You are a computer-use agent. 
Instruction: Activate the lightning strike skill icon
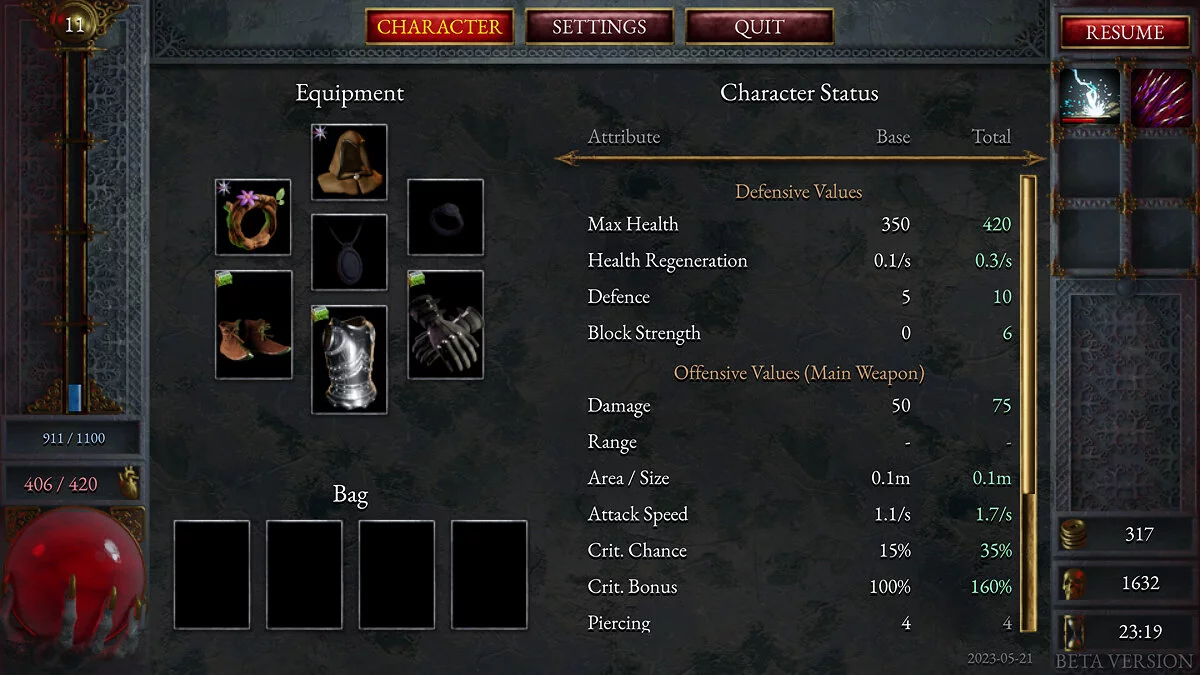coord(1089,96)
